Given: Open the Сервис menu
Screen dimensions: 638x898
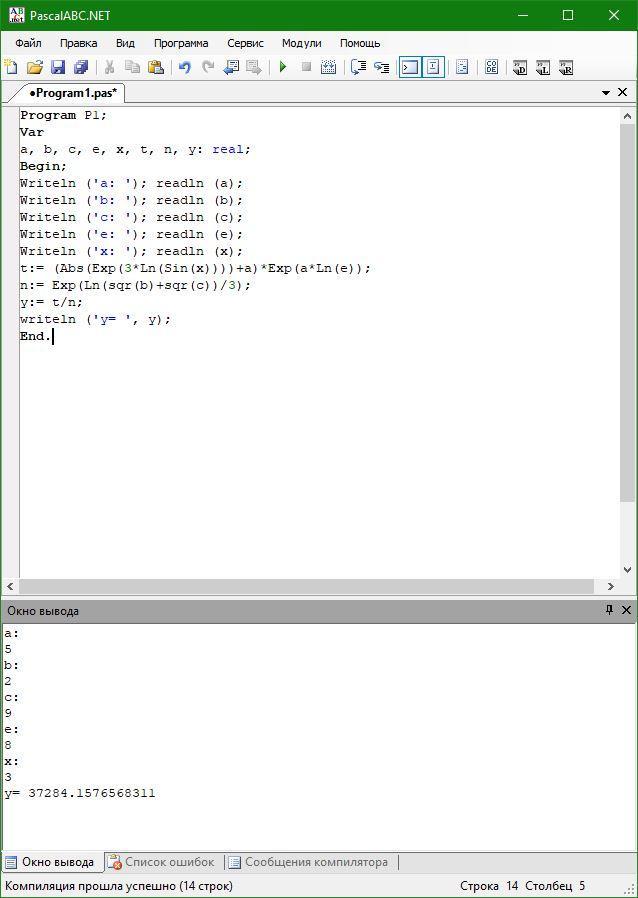Looking at the screenshot, I should click(245, 44).
